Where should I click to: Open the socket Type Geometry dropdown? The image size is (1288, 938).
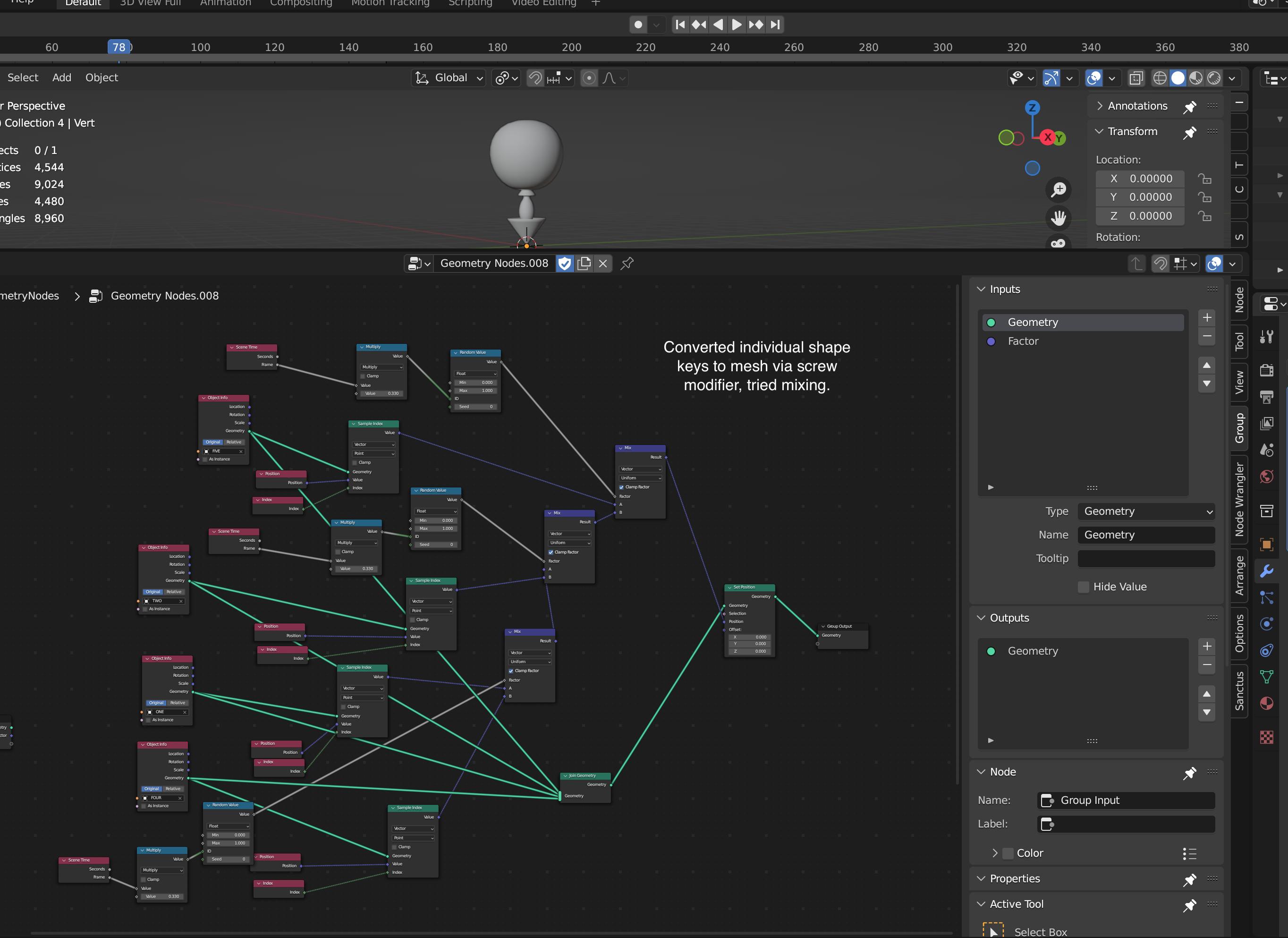pyautogui.click(x=1146, y=512)
